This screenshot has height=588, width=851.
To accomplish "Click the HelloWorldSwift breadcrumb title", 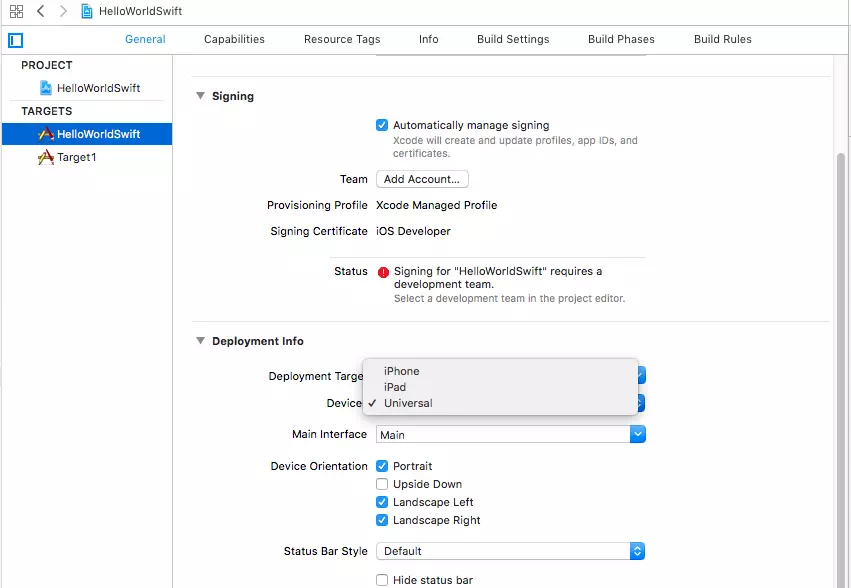I will 141,11.
